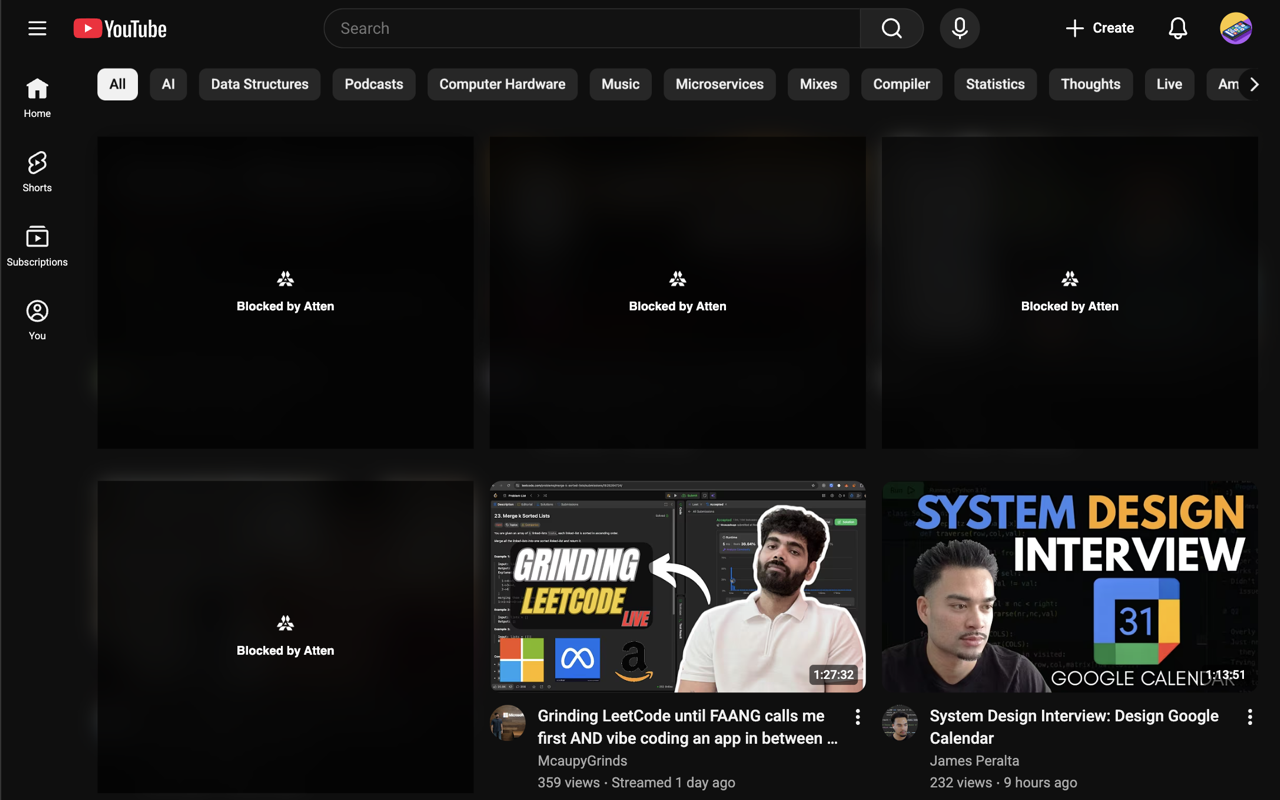Open the hamburger guide menu
Viewport: 1280px width, 800px height.
click(37, 28)
